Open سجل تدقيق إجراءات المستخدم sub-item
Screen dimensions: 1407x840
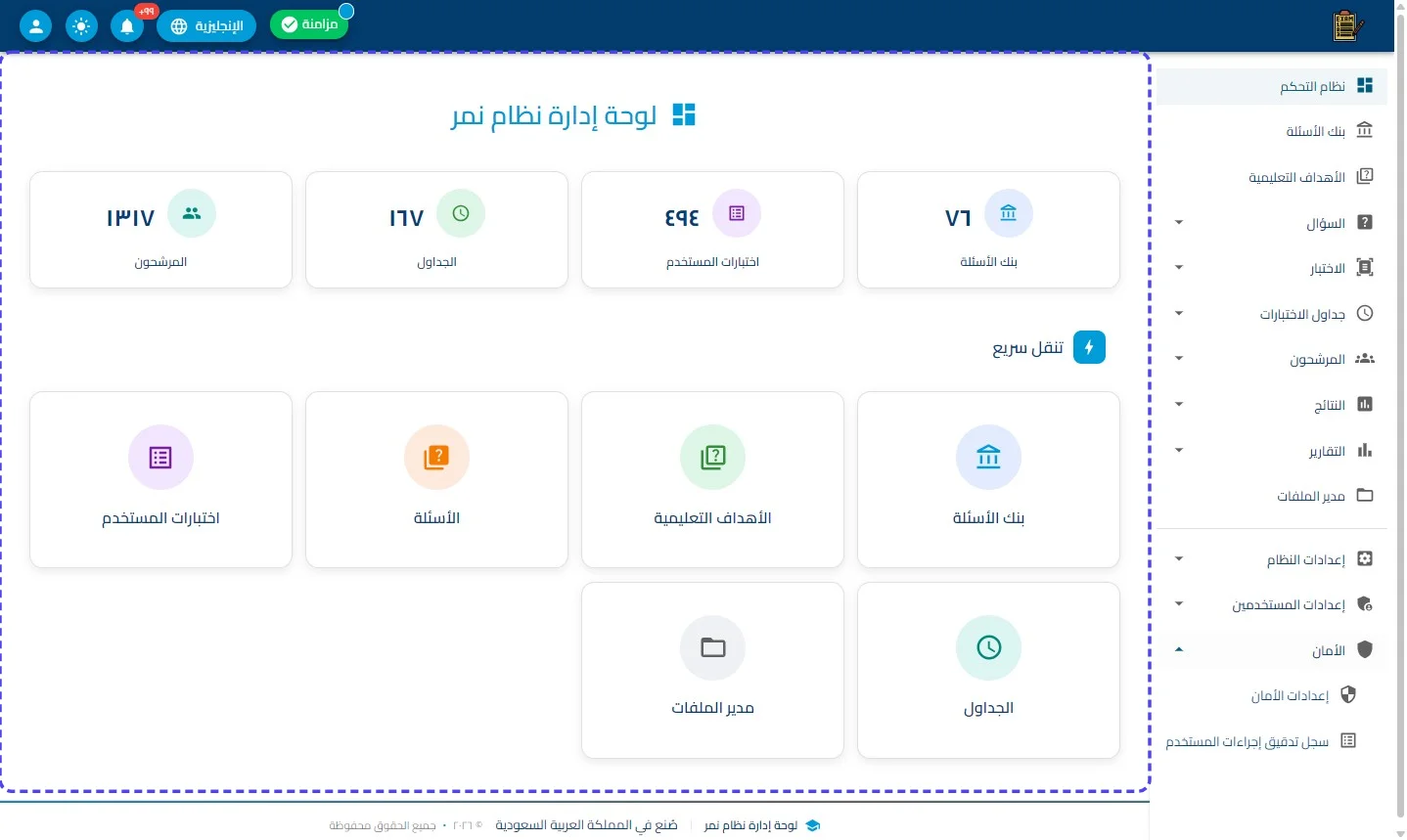point(1272,741)
